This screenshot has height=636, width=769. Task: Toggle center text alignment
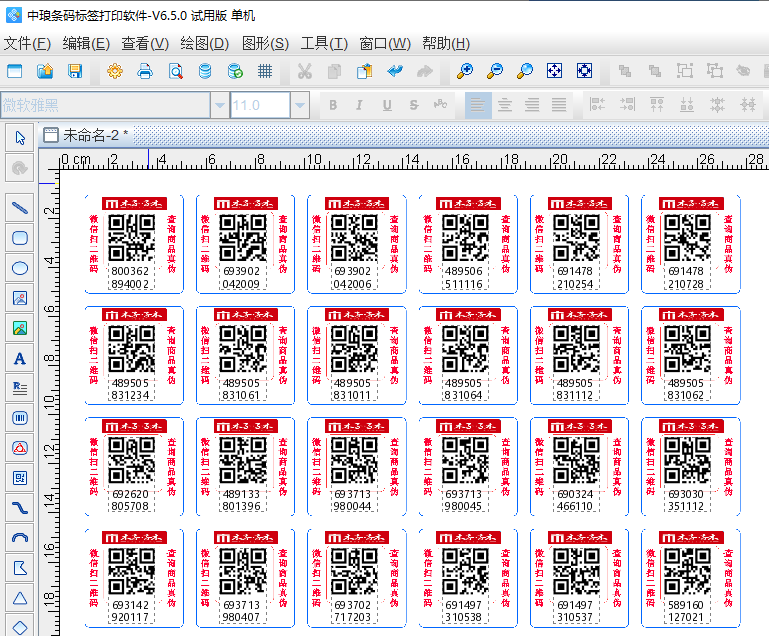coord(505,105)
